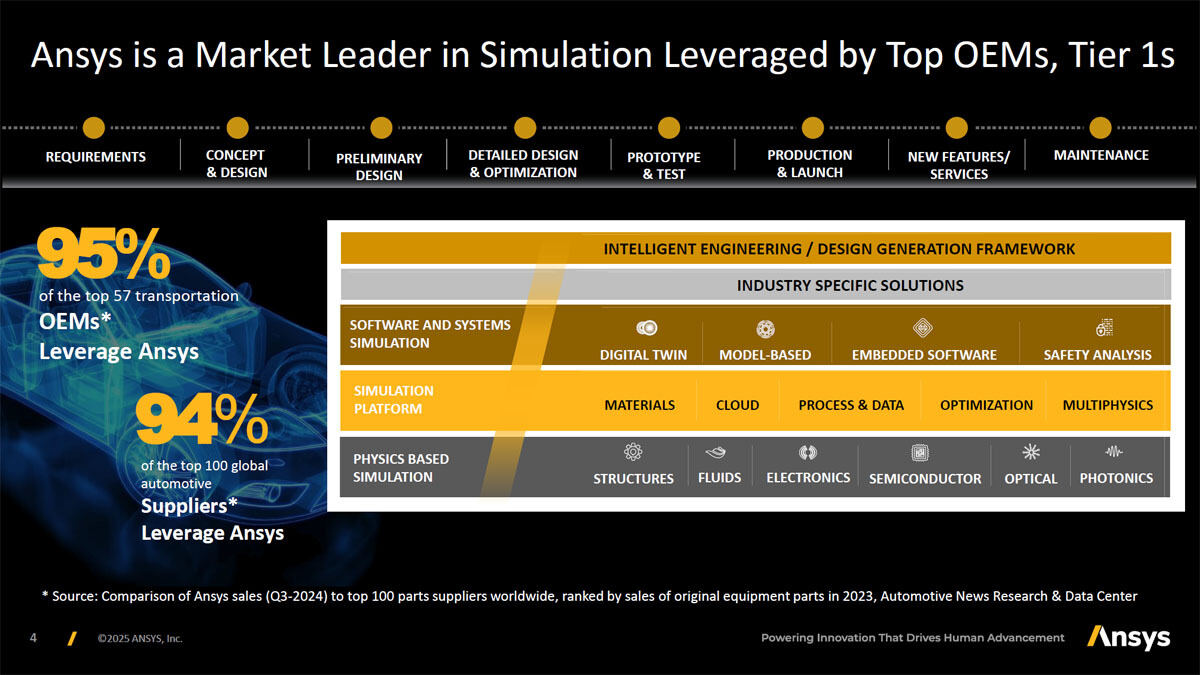Select the "OPTIMIZATION" cell in Simulation Platform
The width and height of the screenshot is (1200, 675).
(x=987, y=405)
